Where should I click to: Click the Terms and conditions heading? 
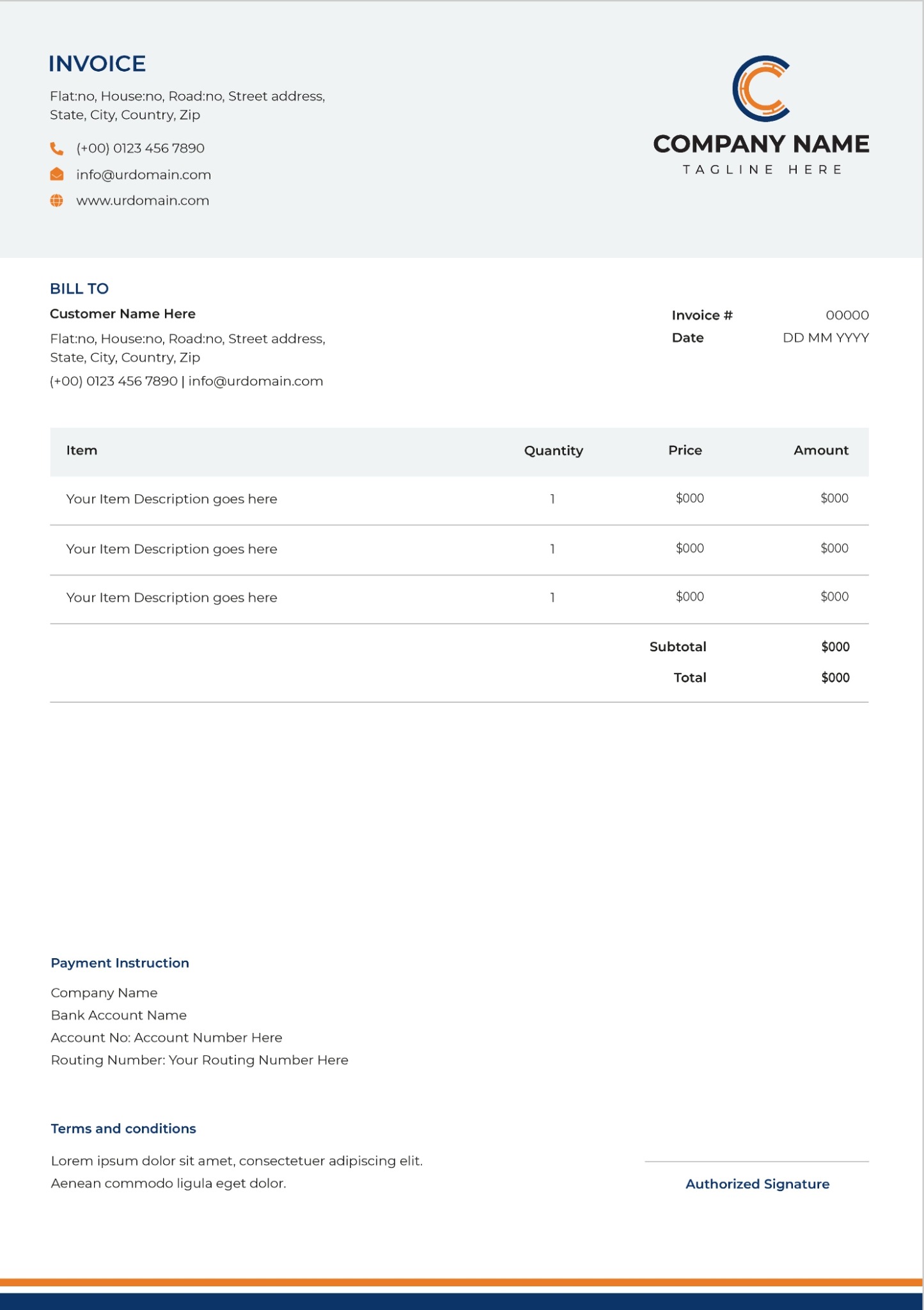pos(123,1128)
